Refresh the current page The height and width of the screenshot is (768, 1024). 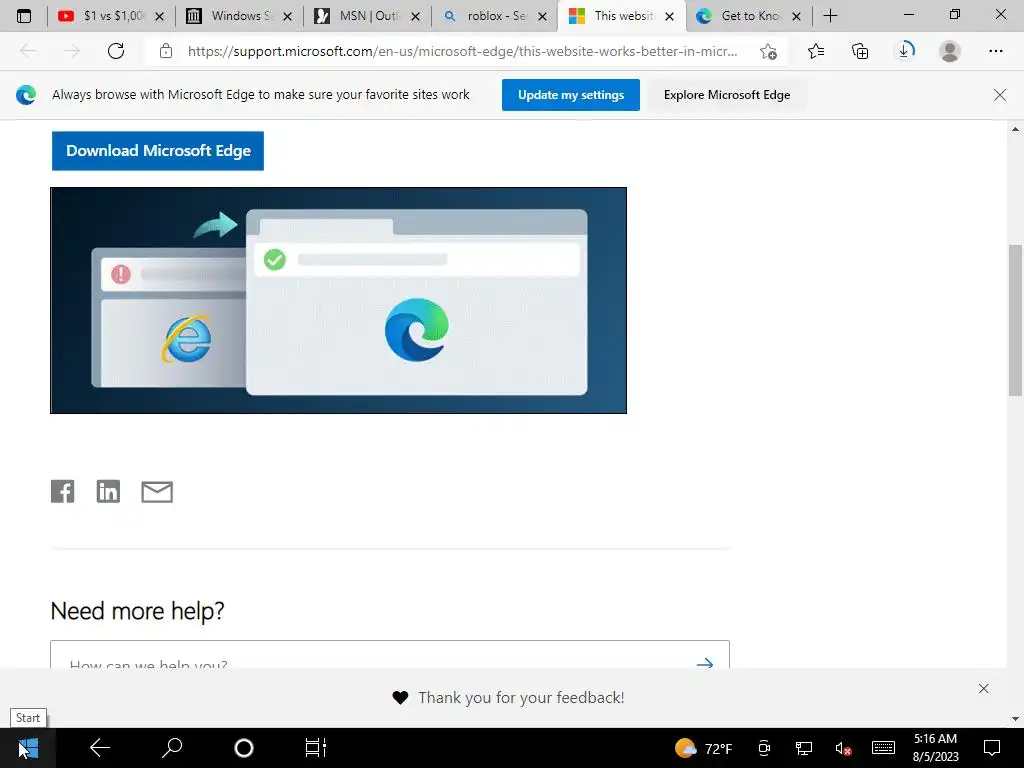click(x=116, y=51)
